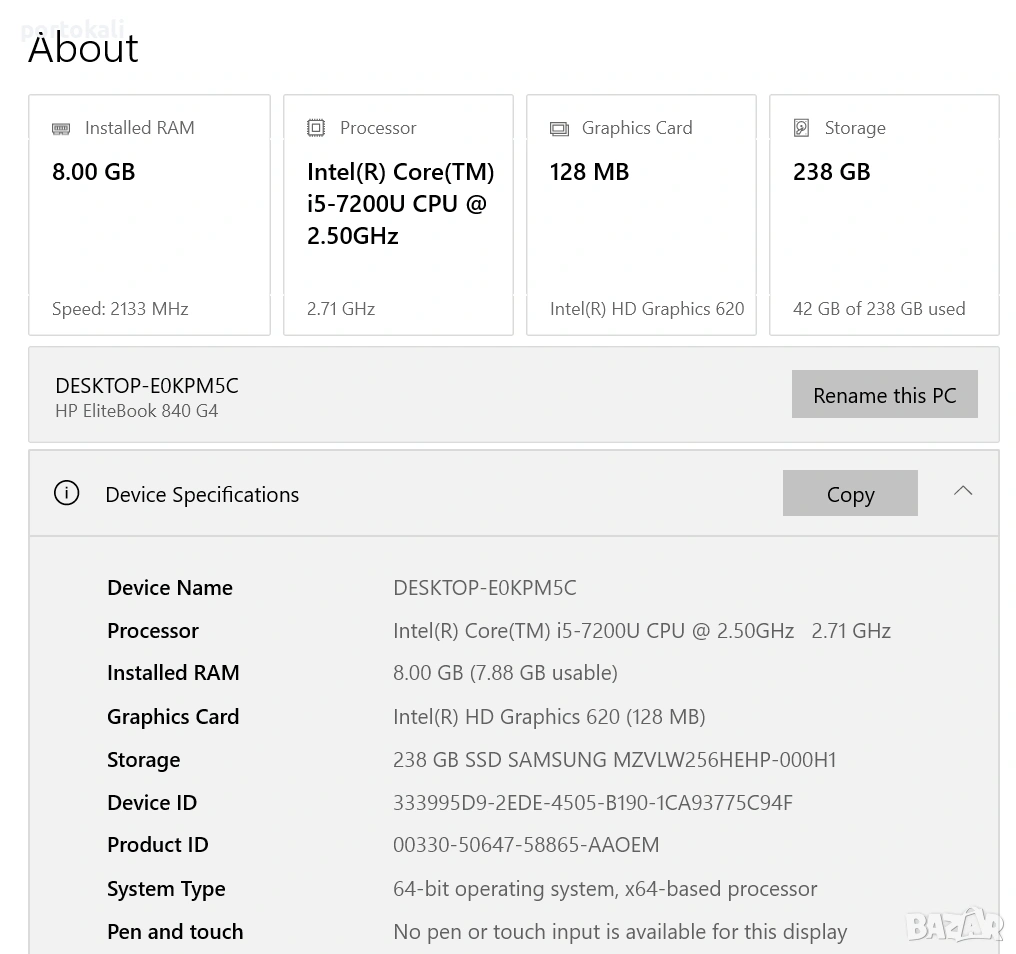1016x954 pixels.
Task: Click the Storage SSD SAMSUNG value text
Action: click(x=614, y=760)
